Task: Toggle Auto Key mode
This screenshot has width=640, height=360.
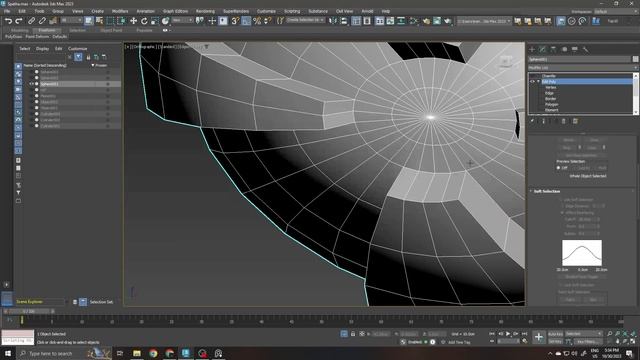Action: tap(555, 334)
